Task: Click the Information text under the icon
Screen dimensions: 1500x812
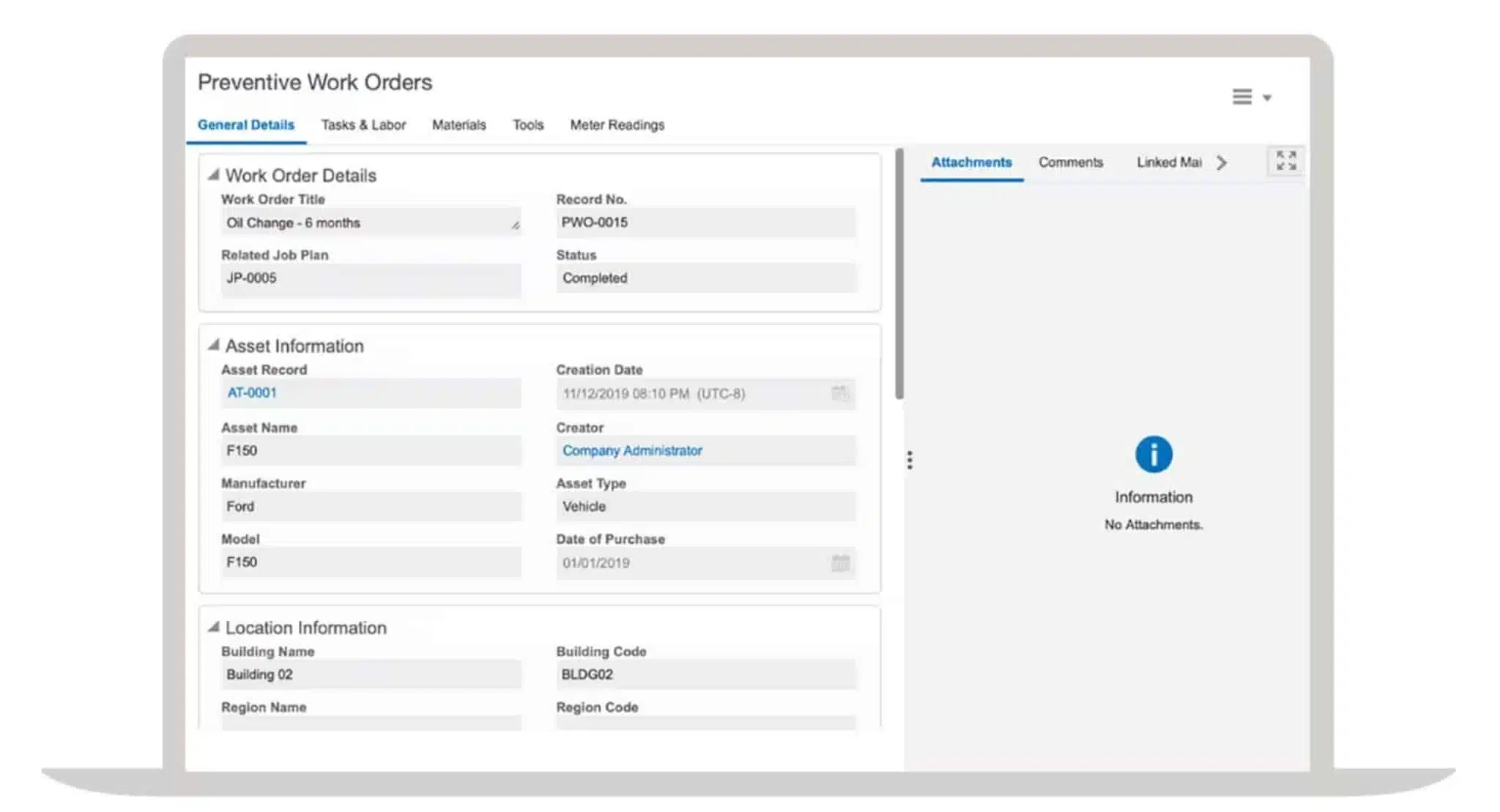Action: click(x=1154, y=497)
